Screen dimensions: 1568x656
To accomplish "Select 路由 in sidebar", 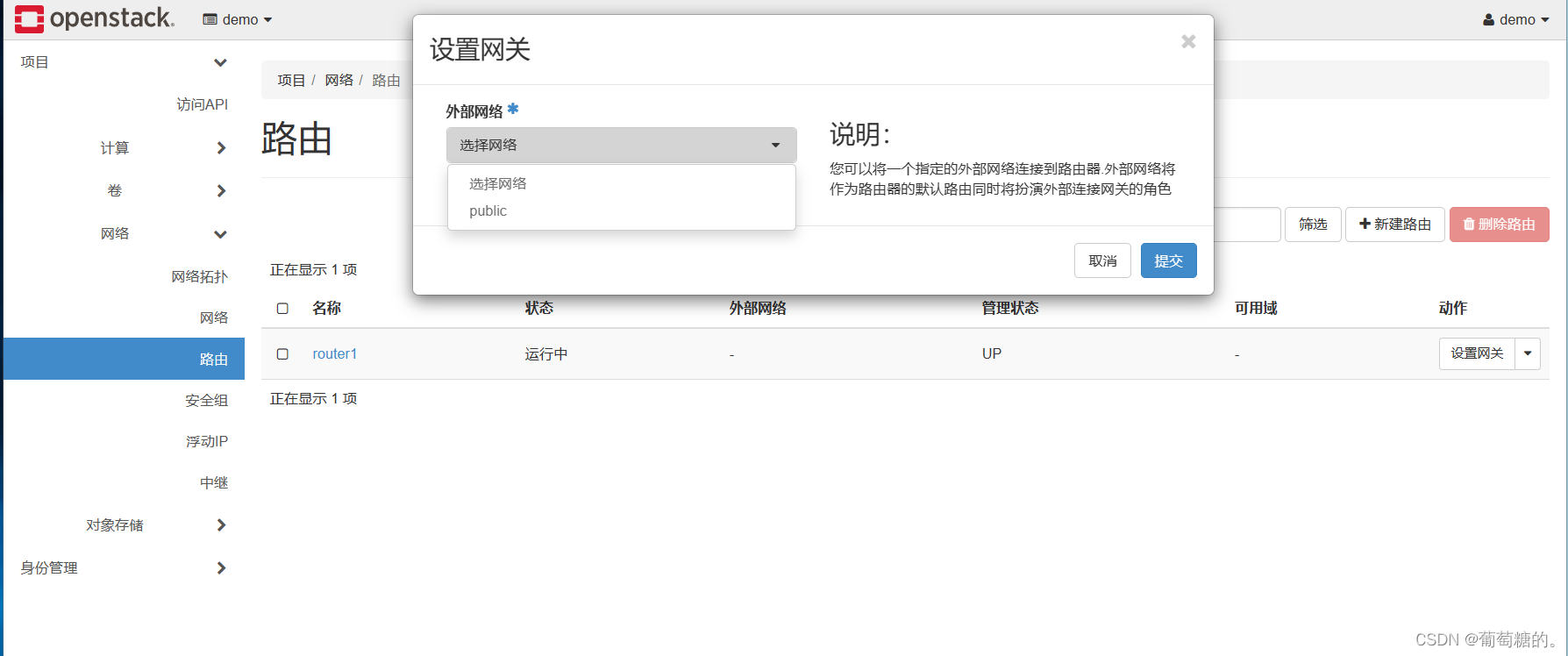I will click(x=124, y=359).
